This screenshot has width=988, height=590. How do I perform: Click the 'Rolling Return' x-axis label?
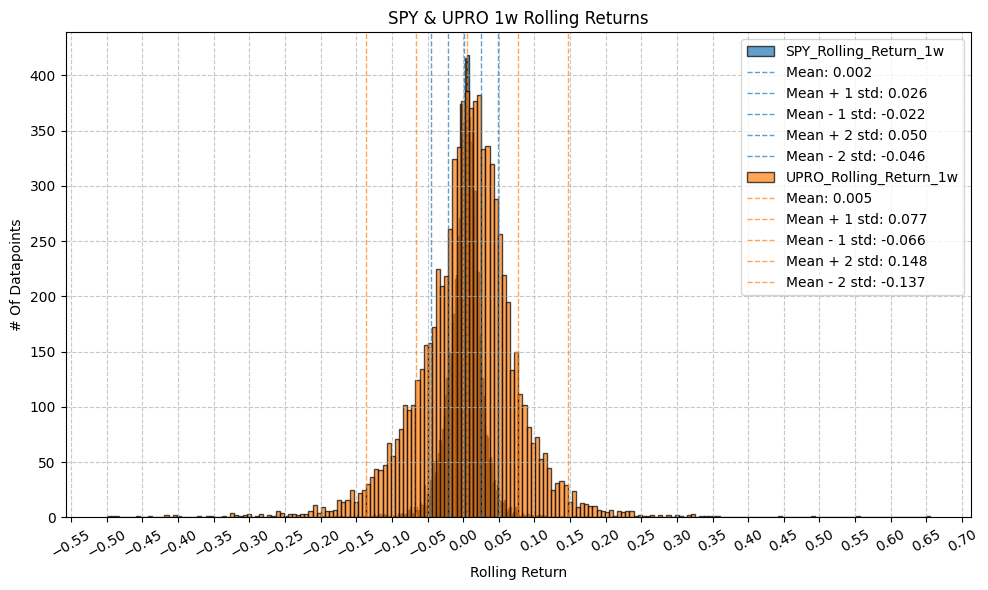pos(517,573)
